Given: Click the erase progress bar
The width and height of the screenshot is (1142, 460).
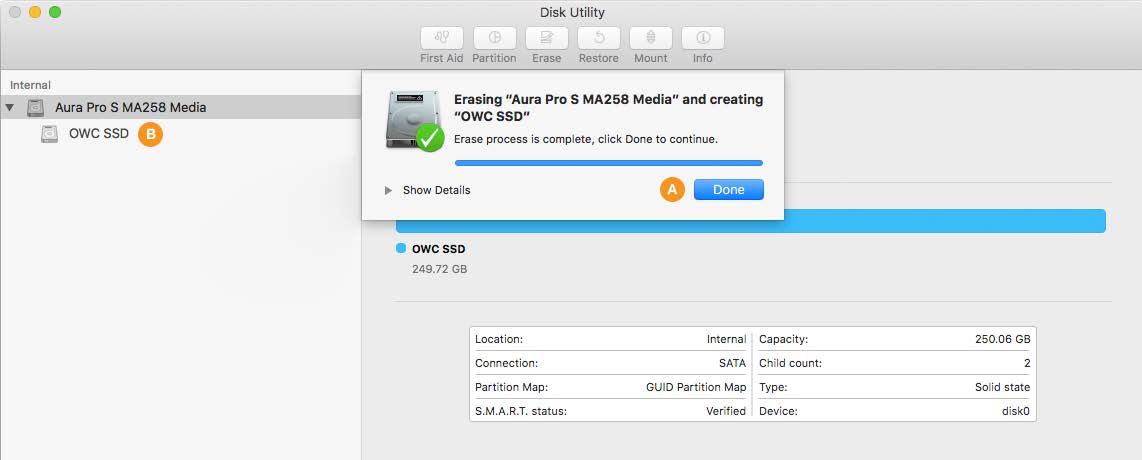Looking at the screenshot, I should click(x=608, y=163).
